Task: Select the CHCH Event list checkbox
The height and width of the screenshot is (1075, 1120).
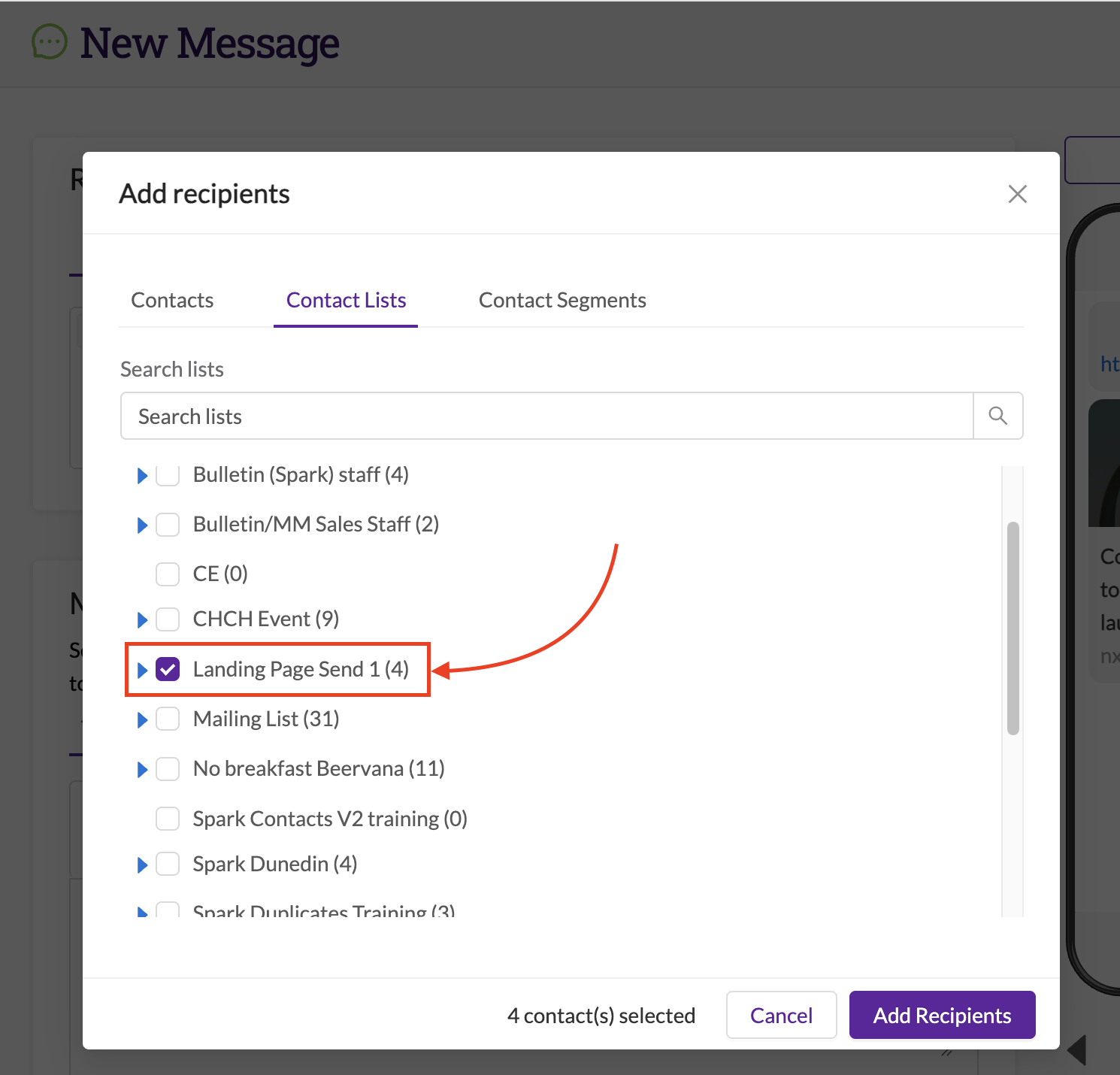Action: coord(168,619)
